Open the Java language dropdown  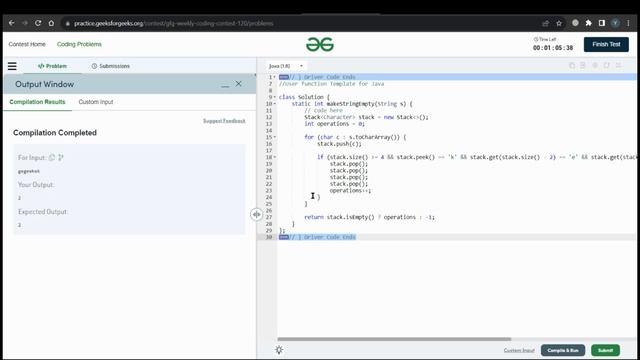click(x=286, y=66)
